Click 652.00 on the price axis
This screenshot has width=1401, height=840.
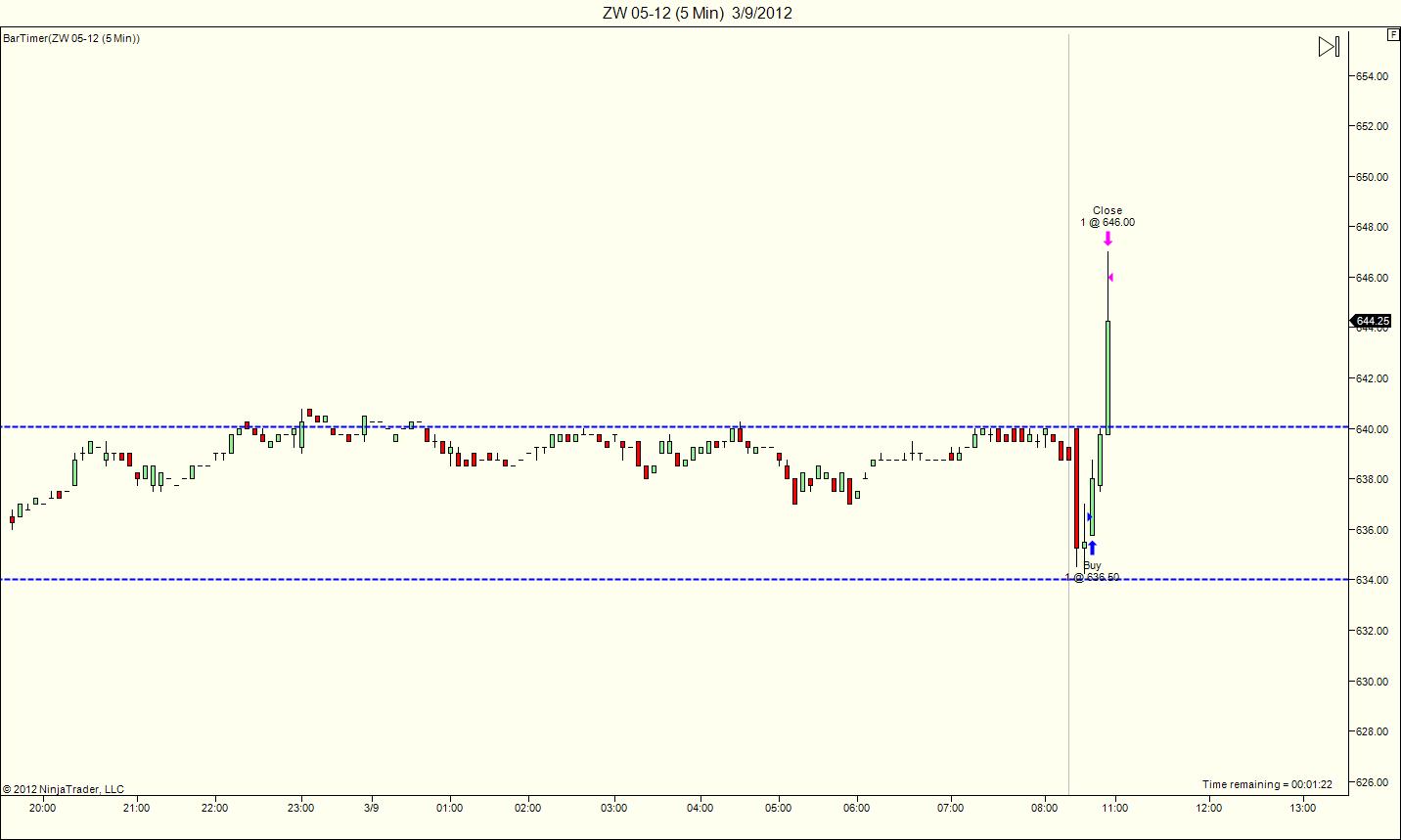(1372, 126)
